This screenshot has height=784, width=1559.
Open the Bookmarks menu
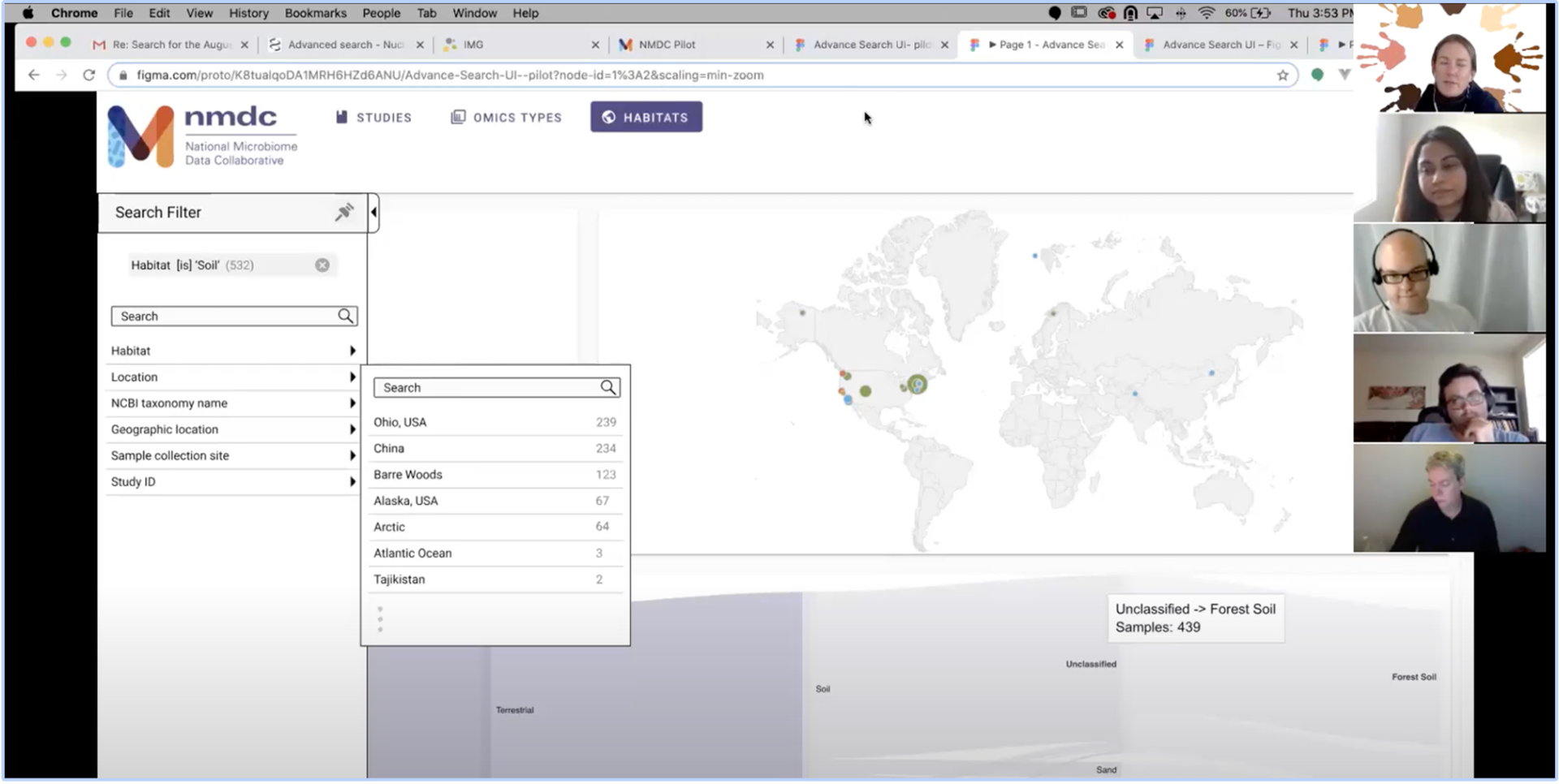click(x=316, y=13)
